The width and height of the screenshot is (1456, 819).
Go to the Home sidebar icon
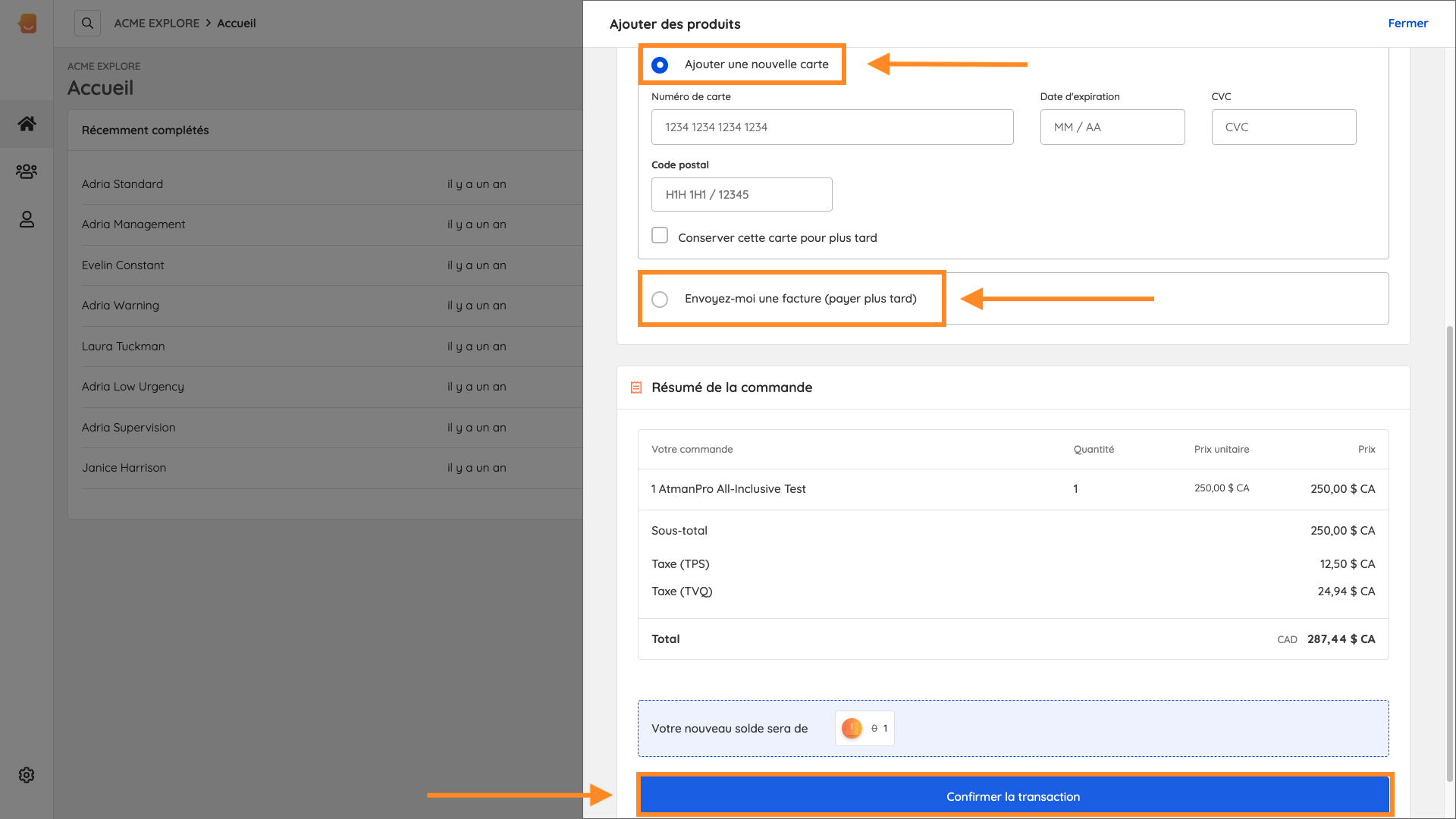tap(27, 124)
